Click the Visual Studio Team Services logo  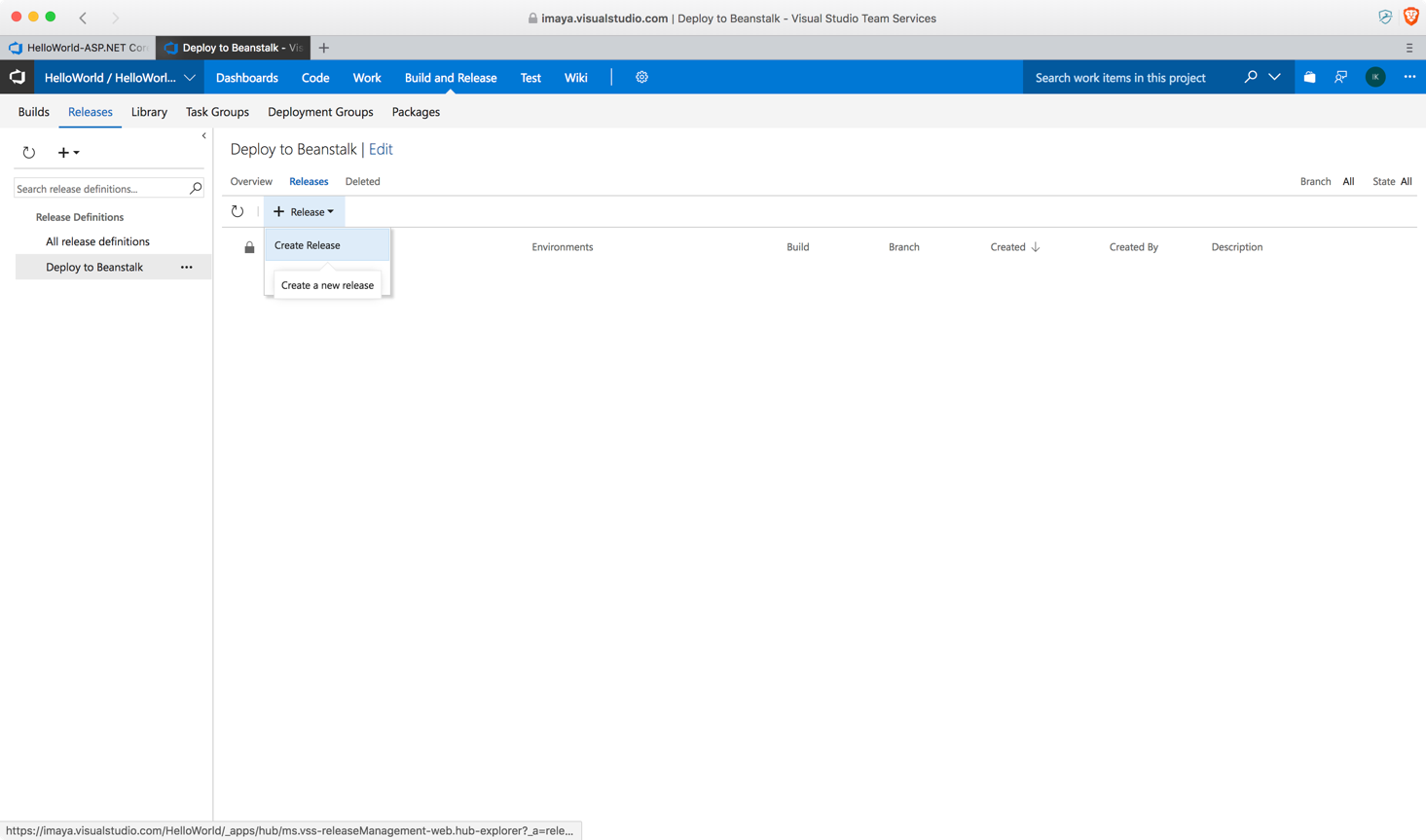click(x=18, y=77)
